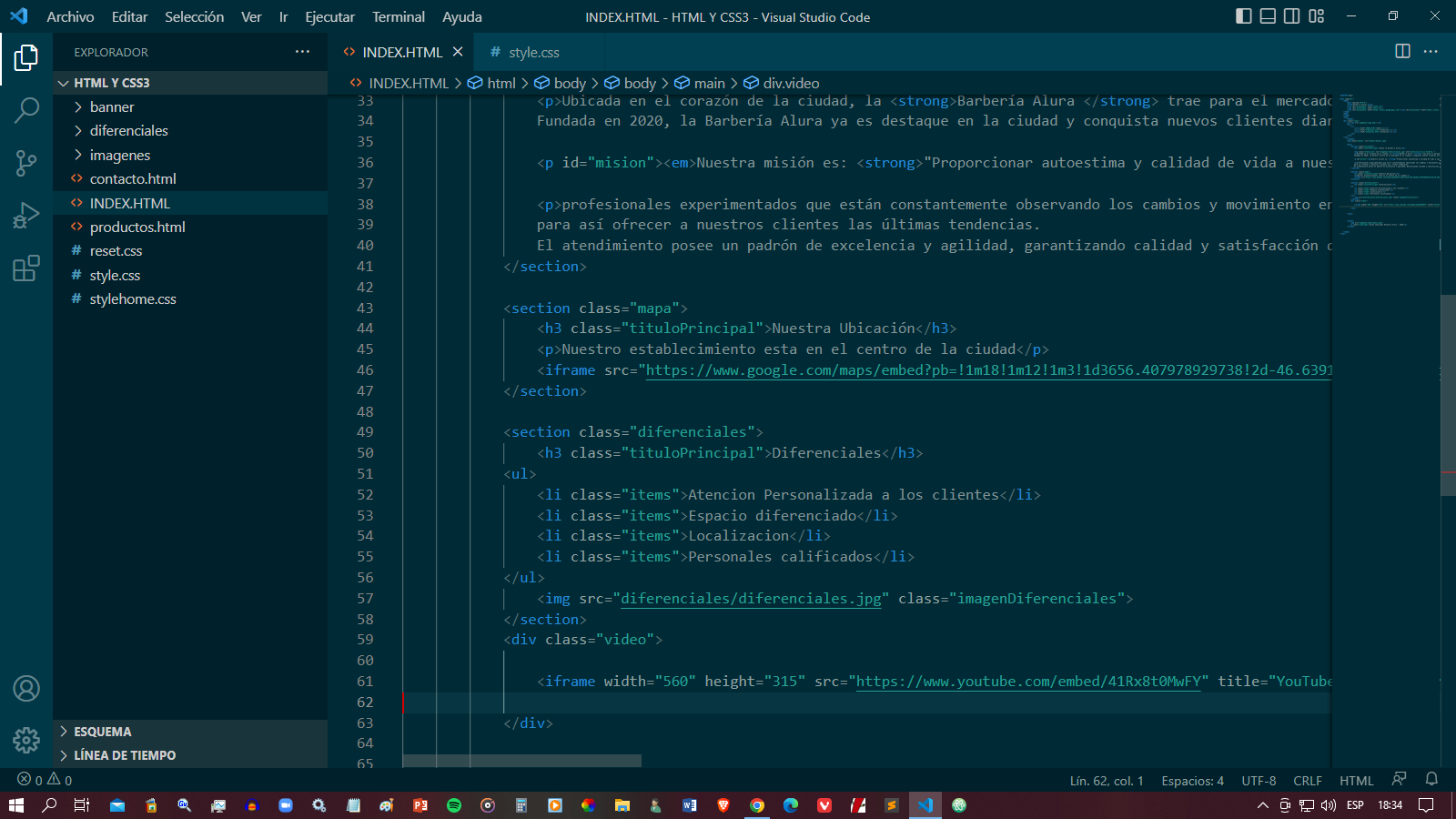Open the PowerPoint taskbar icon
The image size is (1456, 819).
(x=420, y=805)
